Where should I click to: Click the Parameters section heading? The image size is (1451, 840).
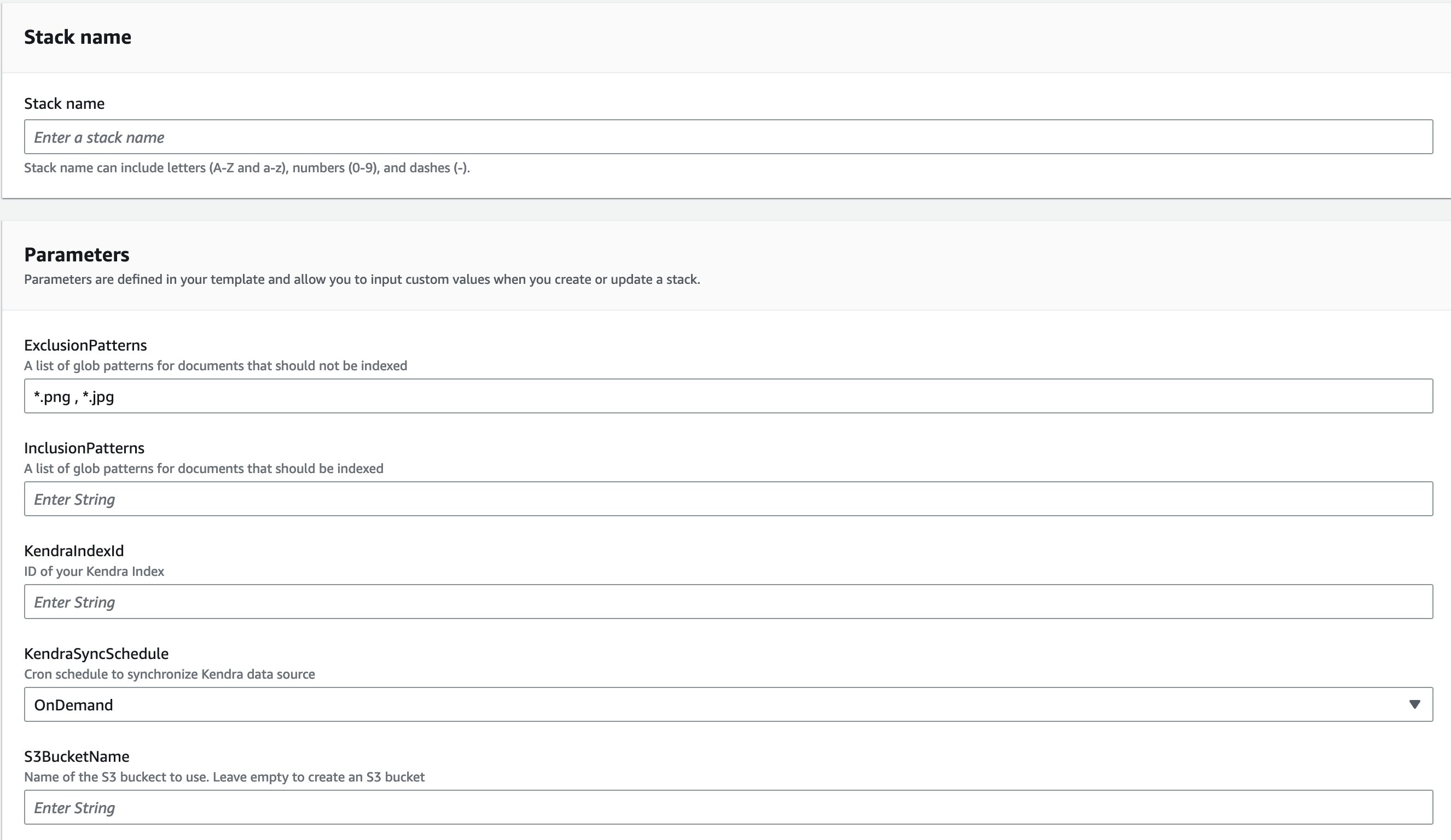tap(77, 254)
